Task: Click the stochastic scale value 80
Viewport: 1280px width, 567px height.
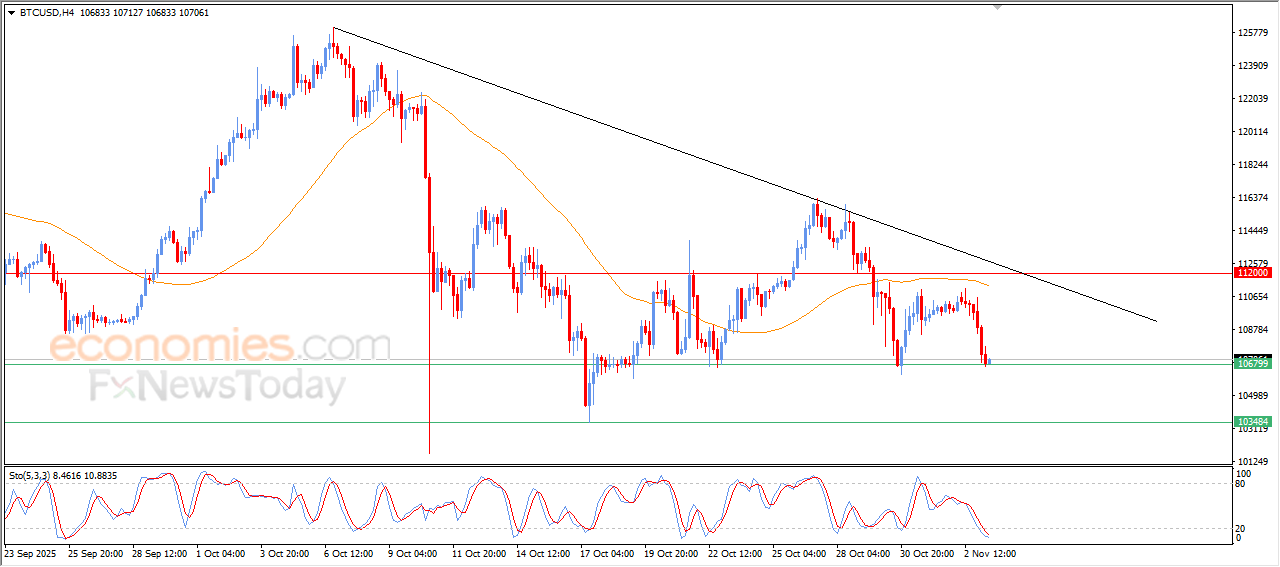Action: [1242, 484]
